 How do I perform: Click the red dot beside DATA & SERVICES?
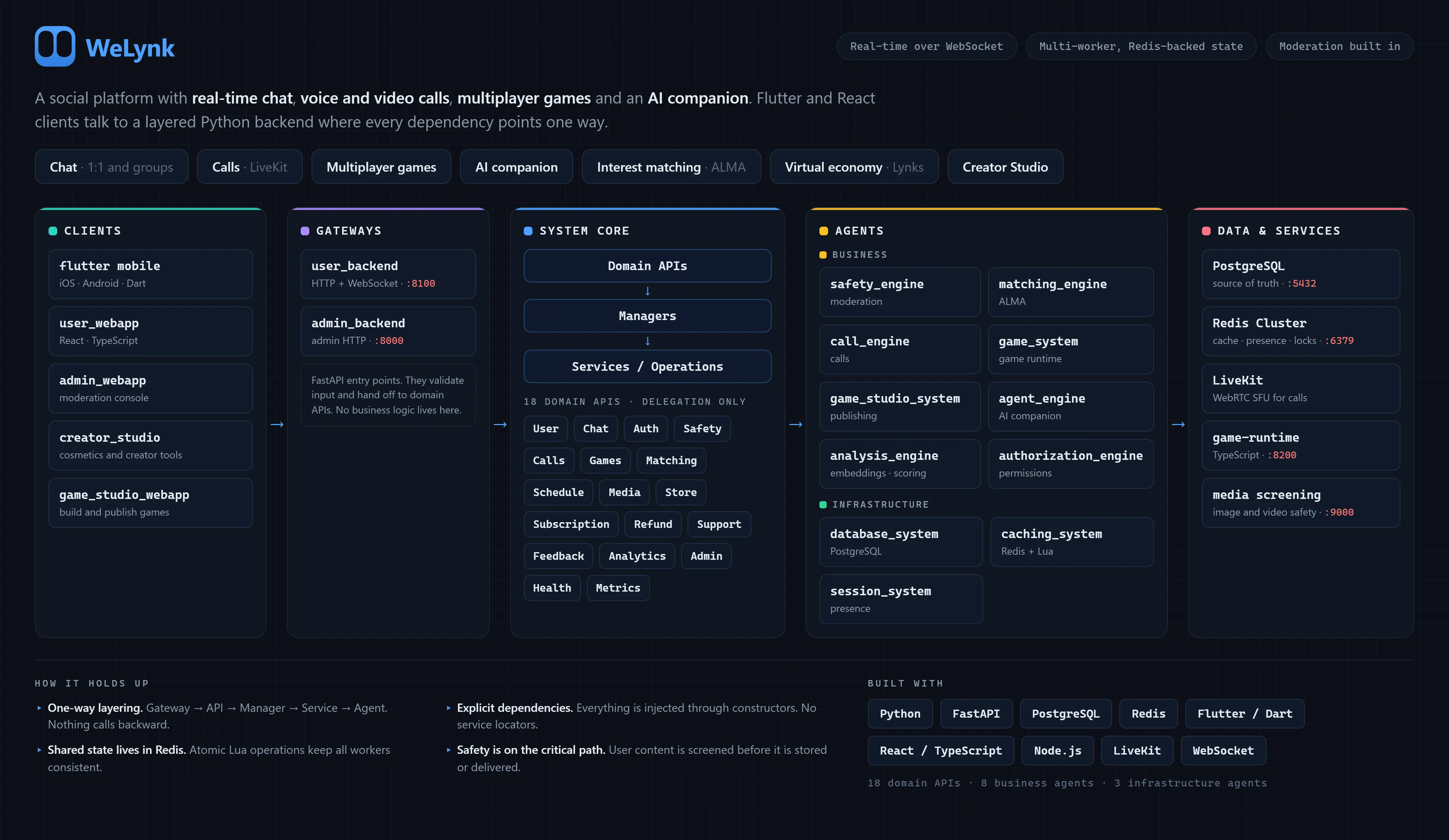click(x=1206, y=231)
